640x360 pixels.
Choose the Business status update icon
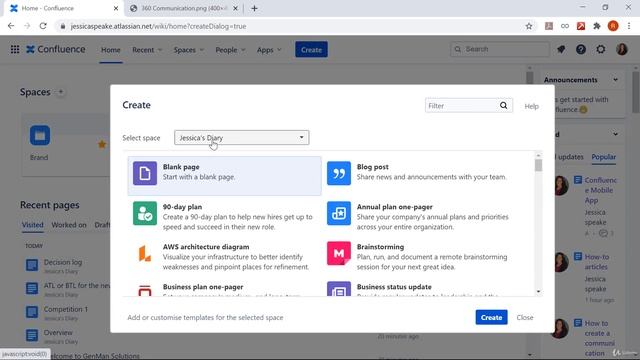click(x=339, y=289)
